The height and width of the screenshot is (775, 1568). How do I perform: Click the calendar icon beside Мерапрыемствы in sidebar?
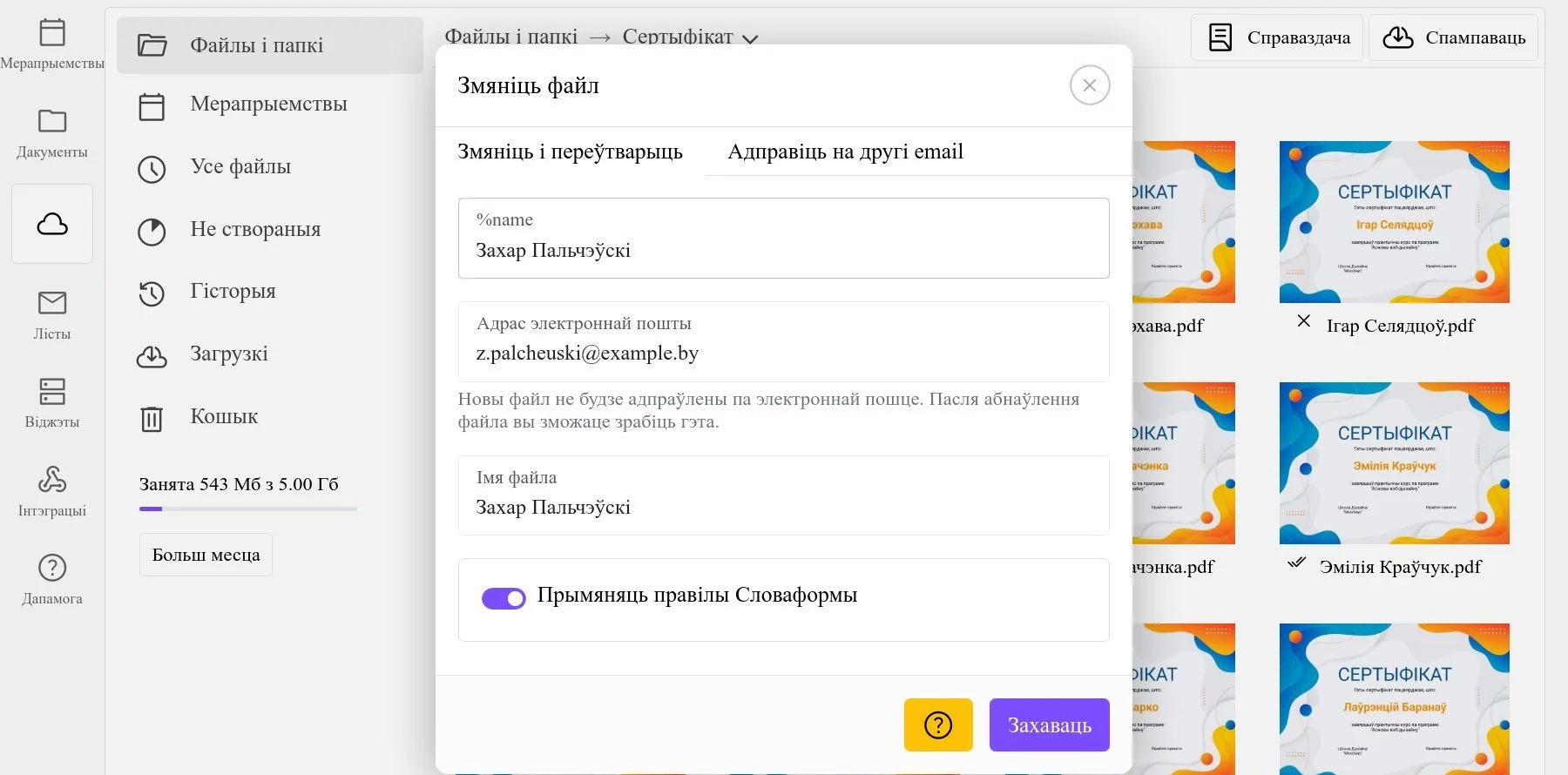coord(152,107)
